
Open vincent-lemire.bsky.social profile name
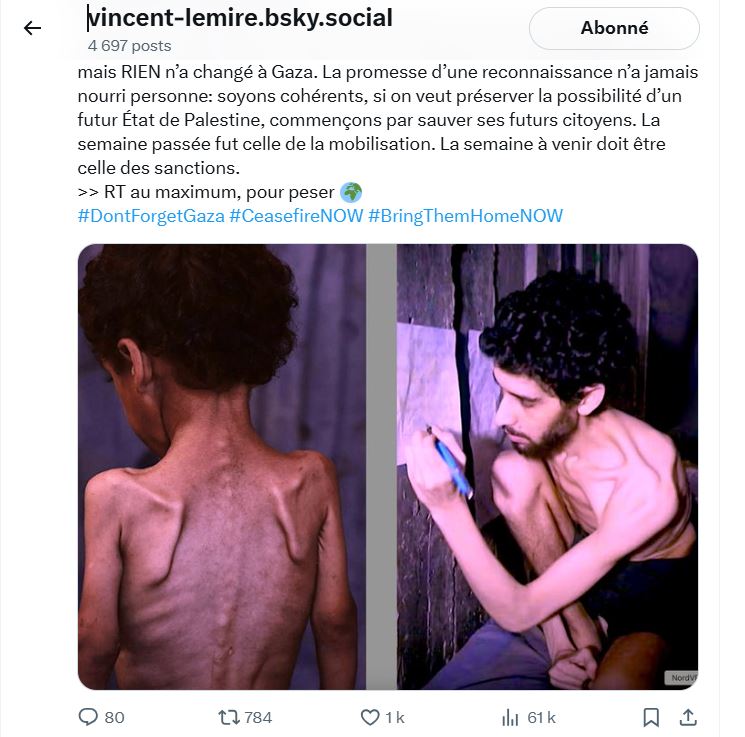click(x=239, y=17)
